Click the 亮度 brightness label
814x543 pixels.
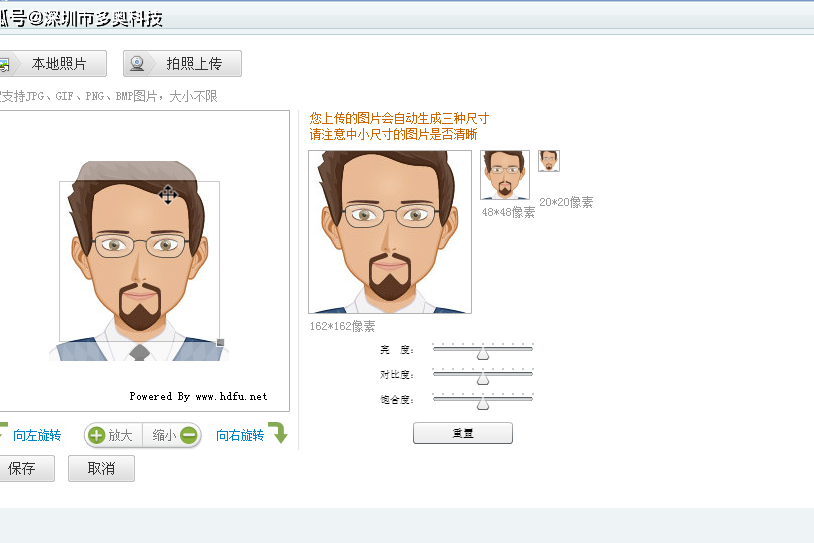tap(397, 350)
